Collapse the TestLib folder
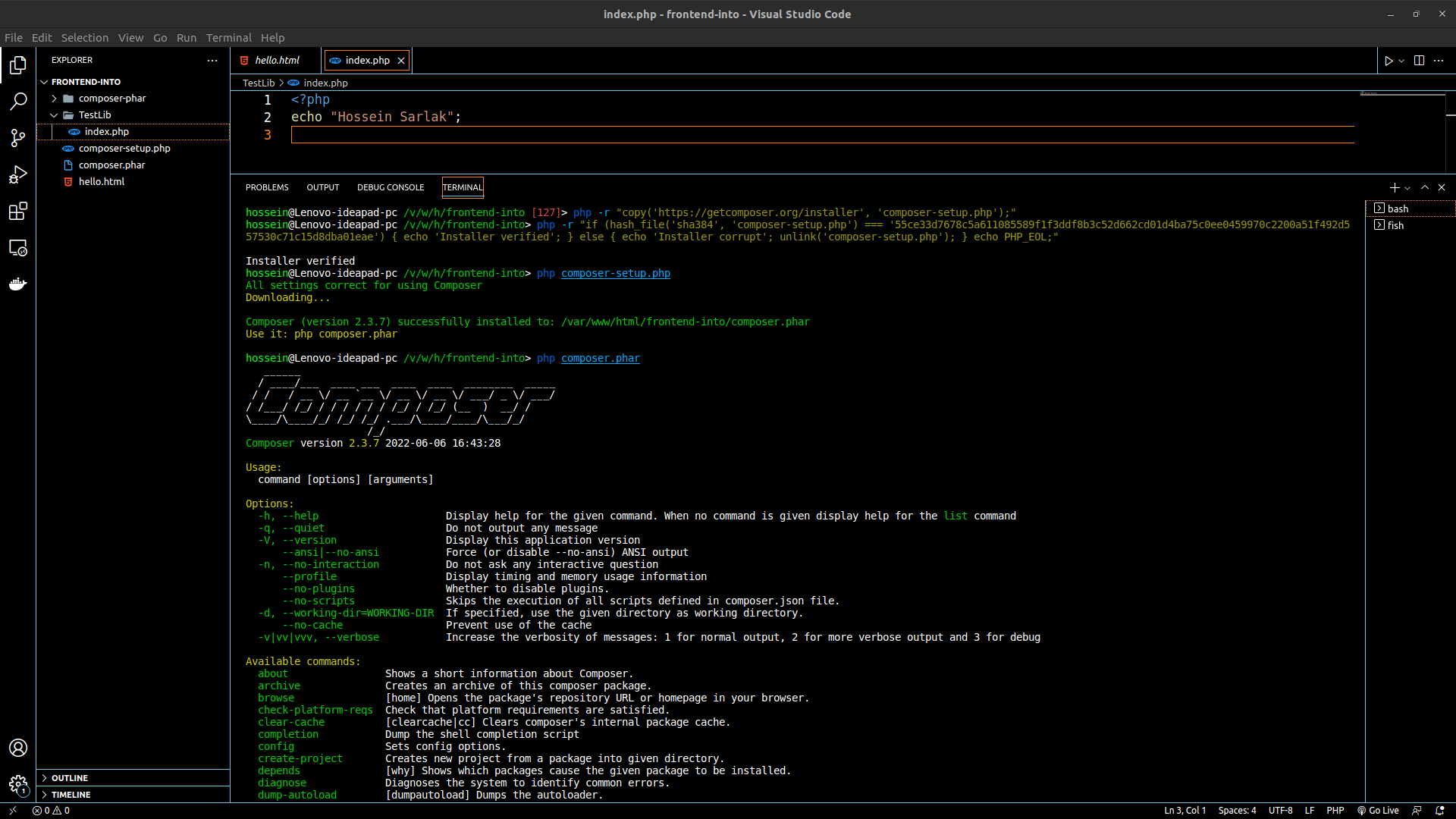The image size is (1456, 819). click(x=133, y=115)
